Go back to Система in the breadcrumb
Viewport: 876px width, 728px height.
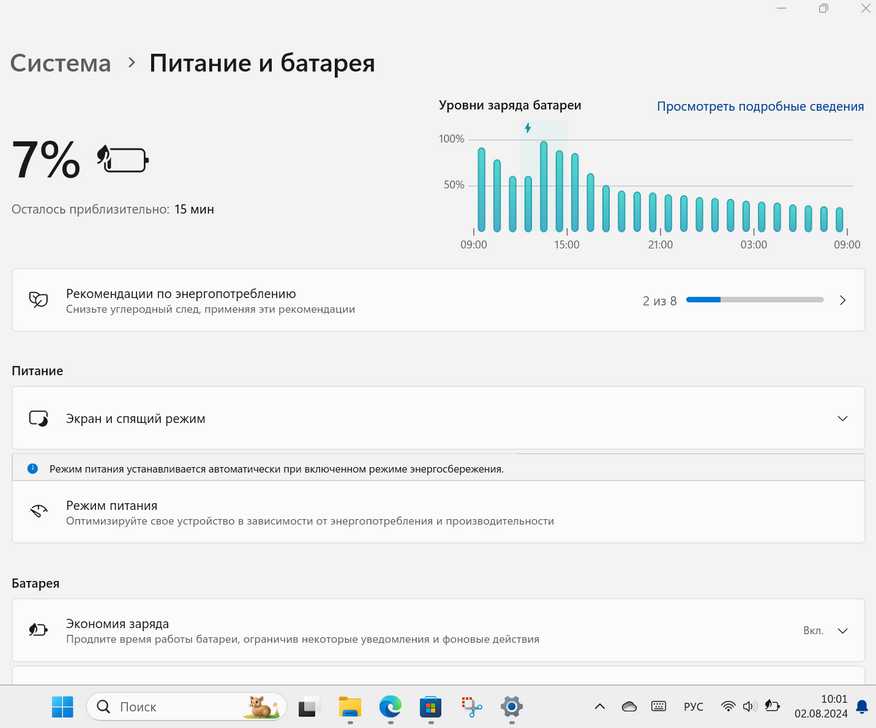point(61,64)
